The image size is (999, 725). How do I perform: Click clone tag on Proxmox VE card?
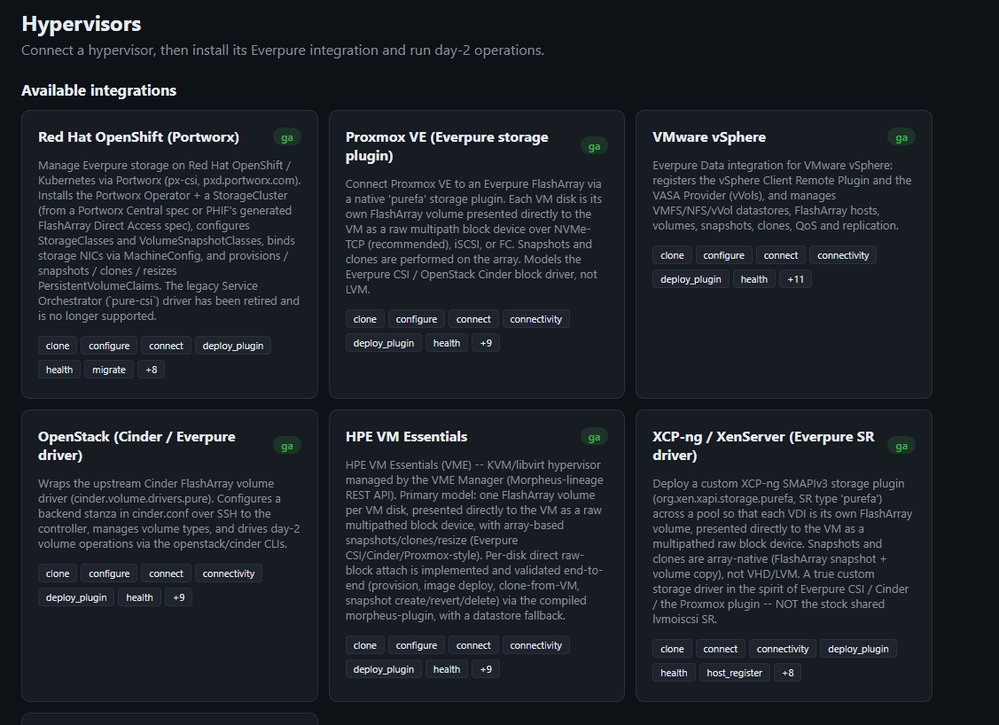364,319
